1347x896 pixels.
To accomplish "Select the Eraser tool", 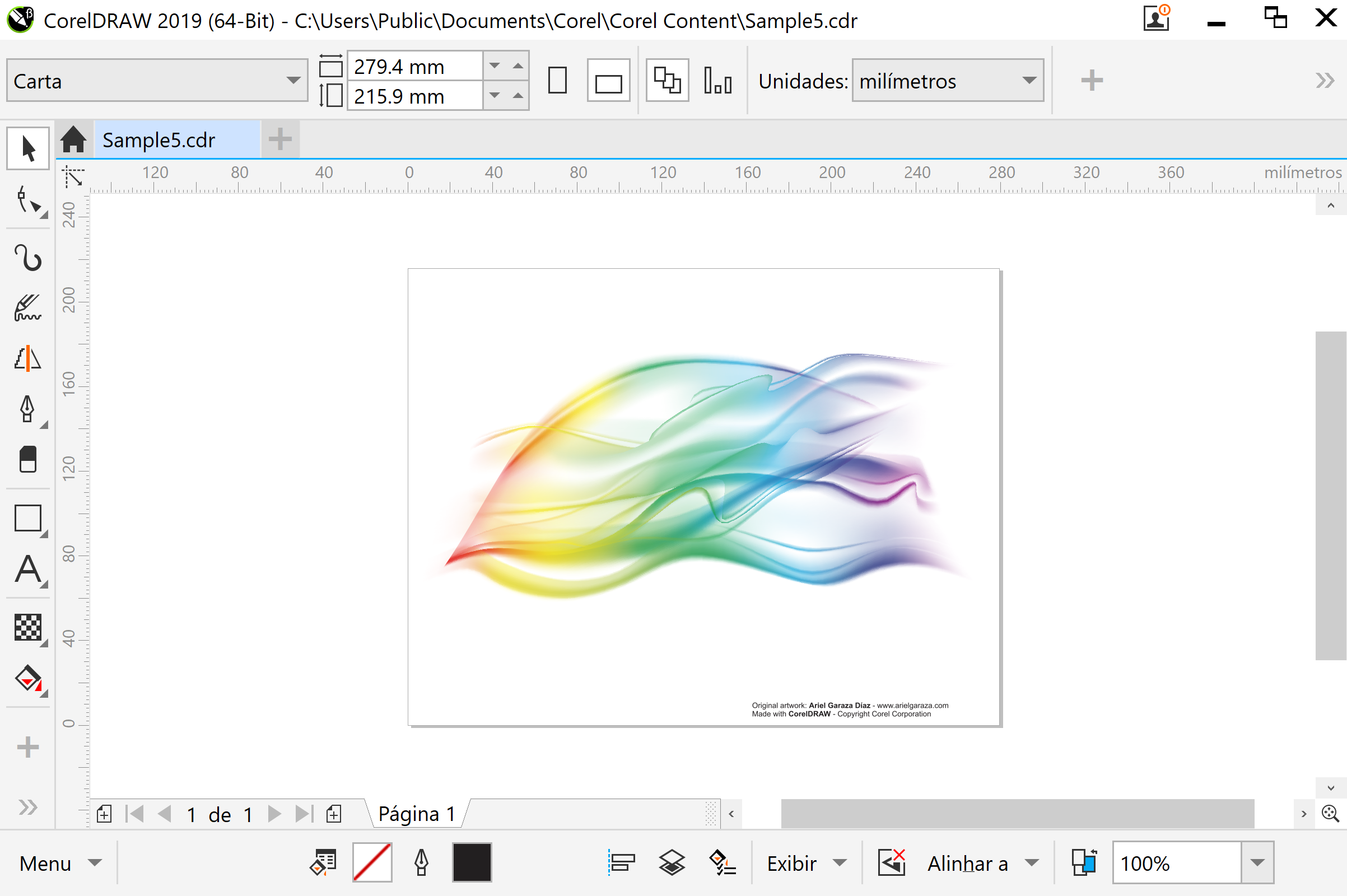I will pos(27,459).
